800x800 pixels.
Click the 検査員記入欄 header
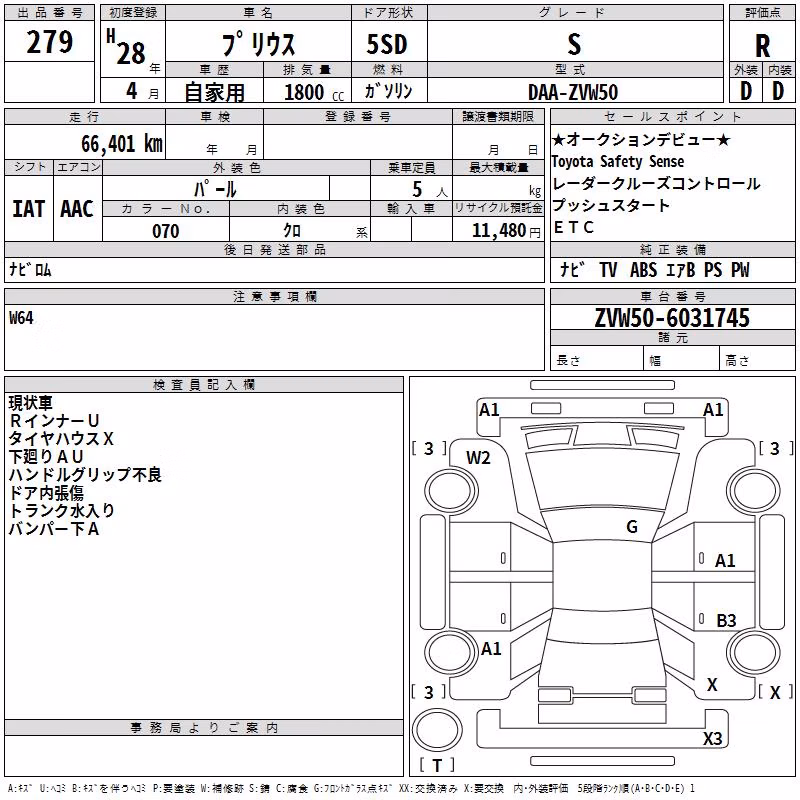click(204, 385)
